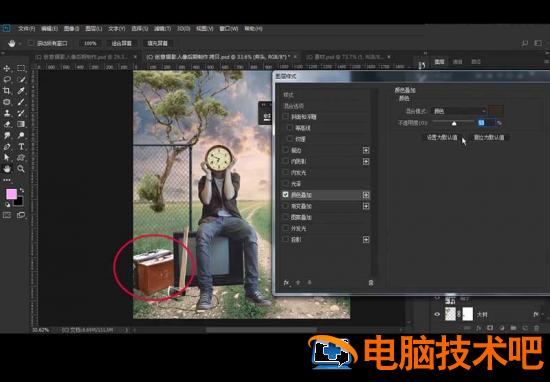The height and width of the screenshot is (382, 550).
Task: Swap foreground and background colors
Action: tap(22, 190)
